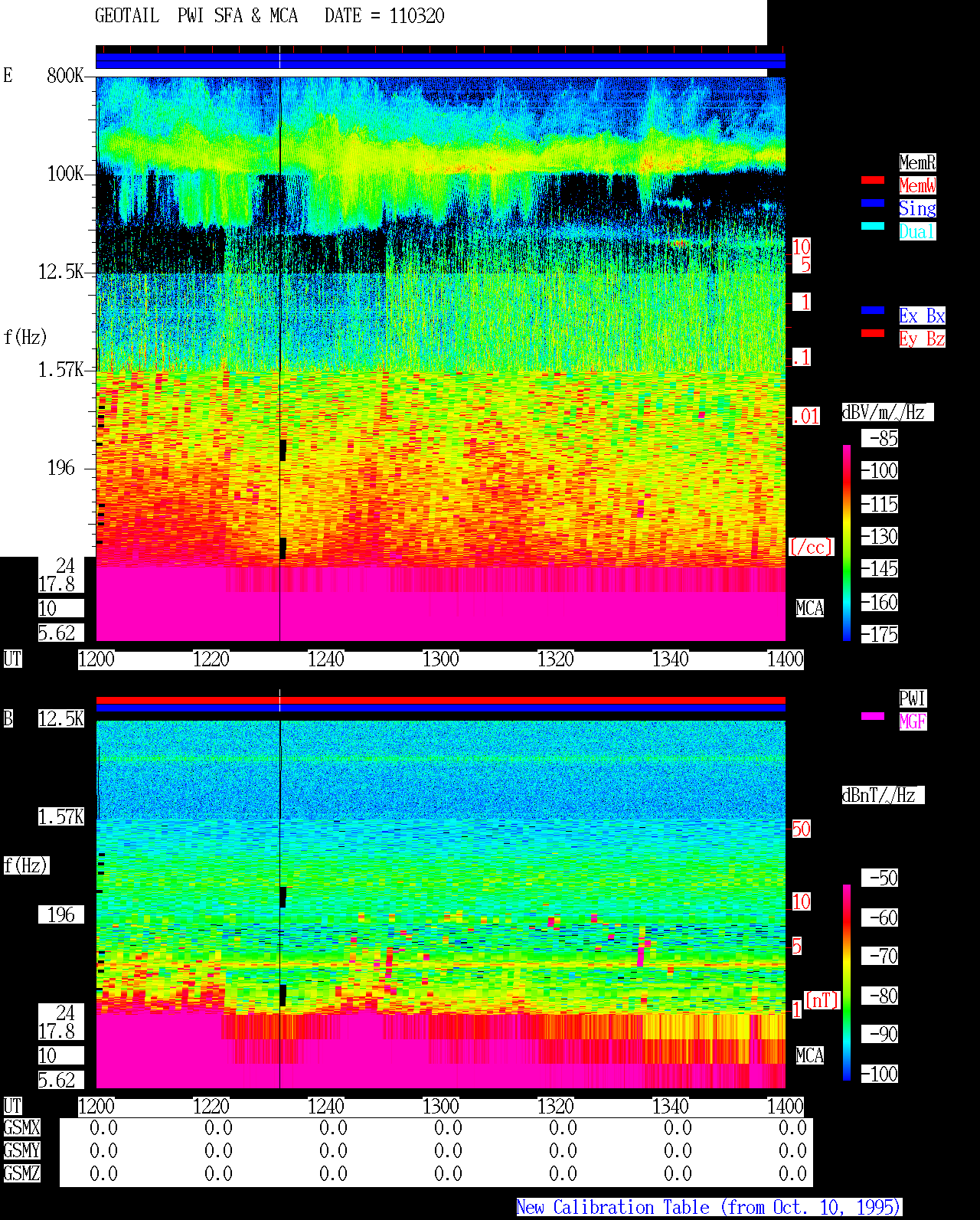Click the MGF legend label
980x1220 pixels.
(x=913, y=721)
